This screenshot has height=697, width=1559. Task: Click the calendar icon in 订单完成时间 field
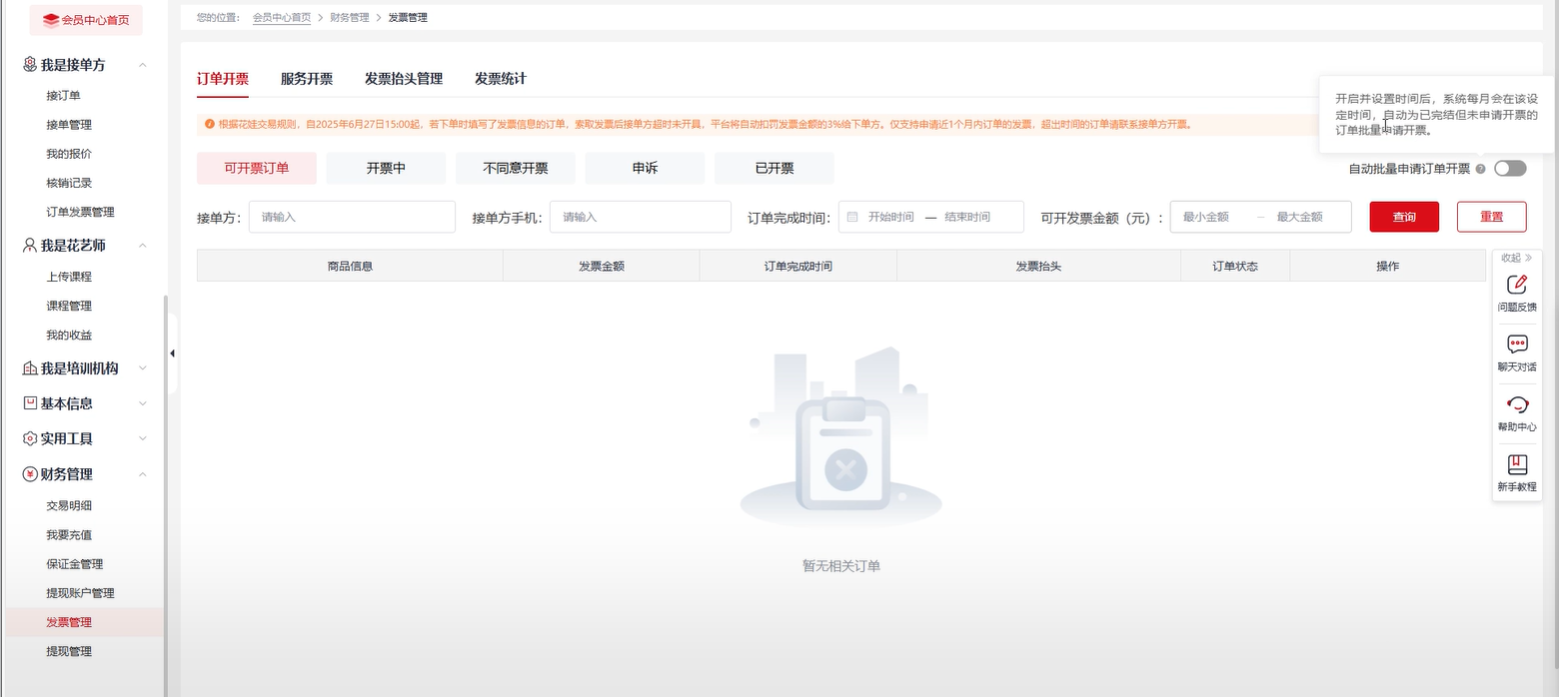(852, 217)
